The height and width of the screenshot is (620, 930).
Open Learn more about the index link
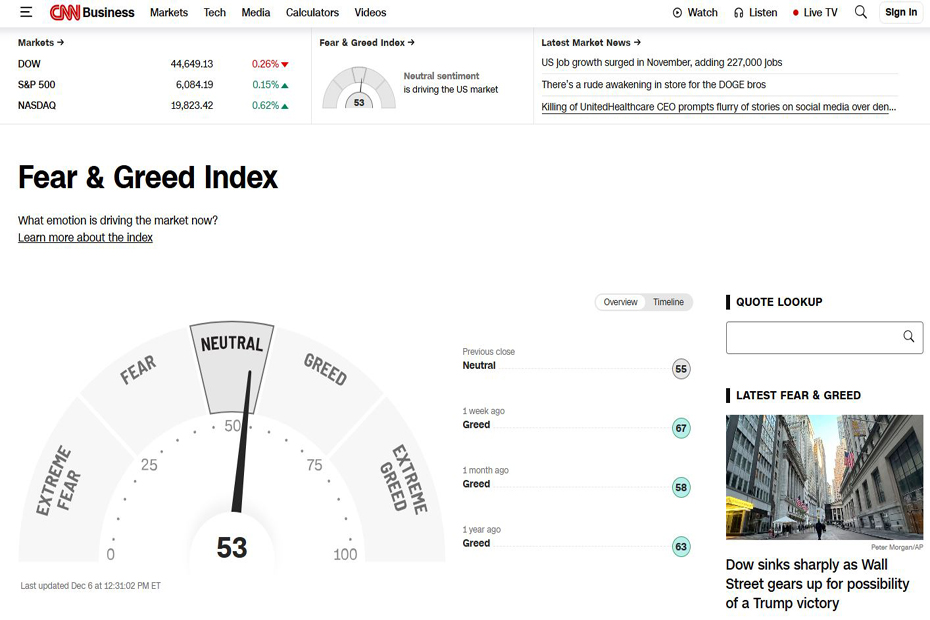pos(85,237)
